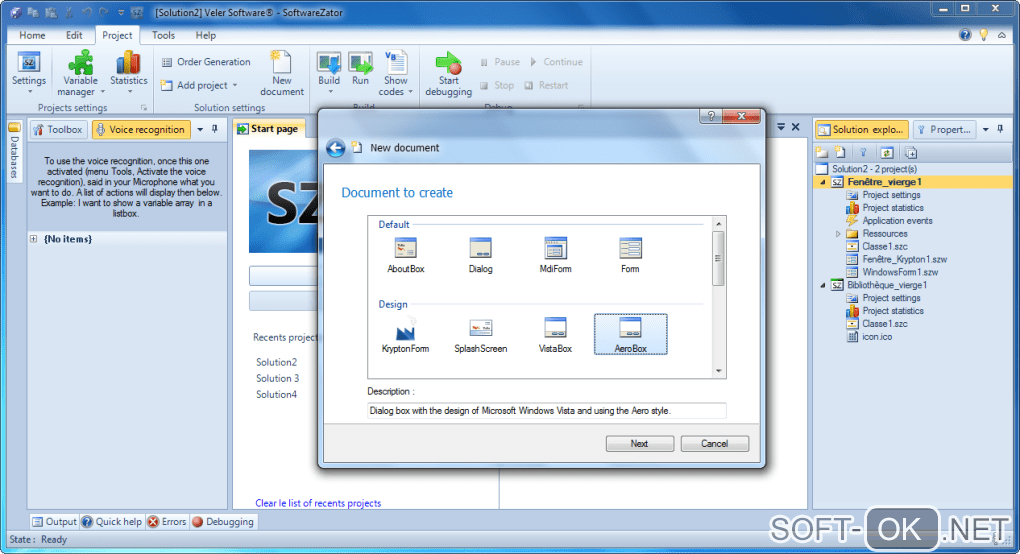Click the Cancel button
Image resolution: width=1020 pixels, height=554 pixels.
pos(714,443)
